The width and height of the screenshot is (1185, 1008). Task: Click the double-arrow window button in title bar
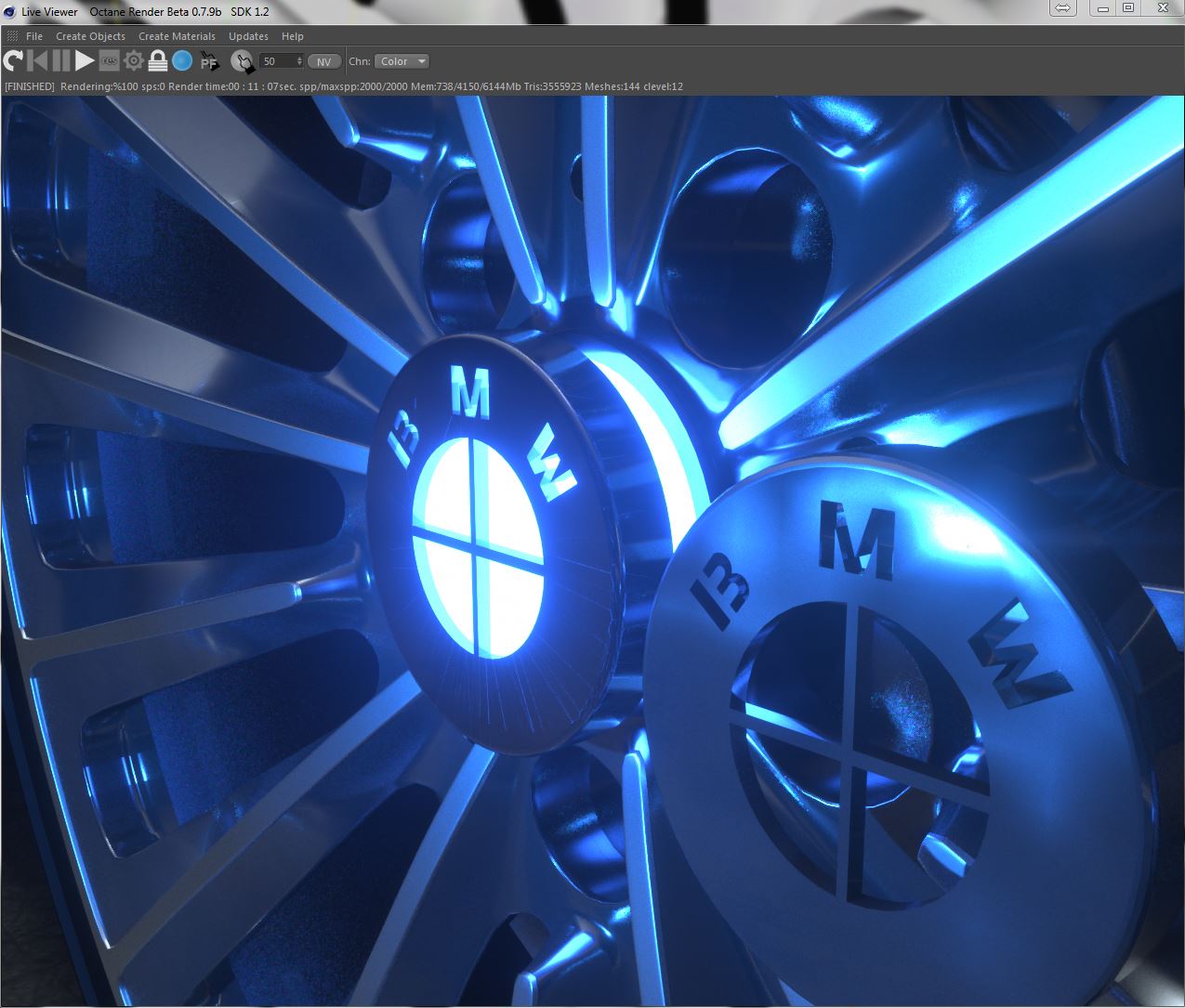click(1064, 8)
